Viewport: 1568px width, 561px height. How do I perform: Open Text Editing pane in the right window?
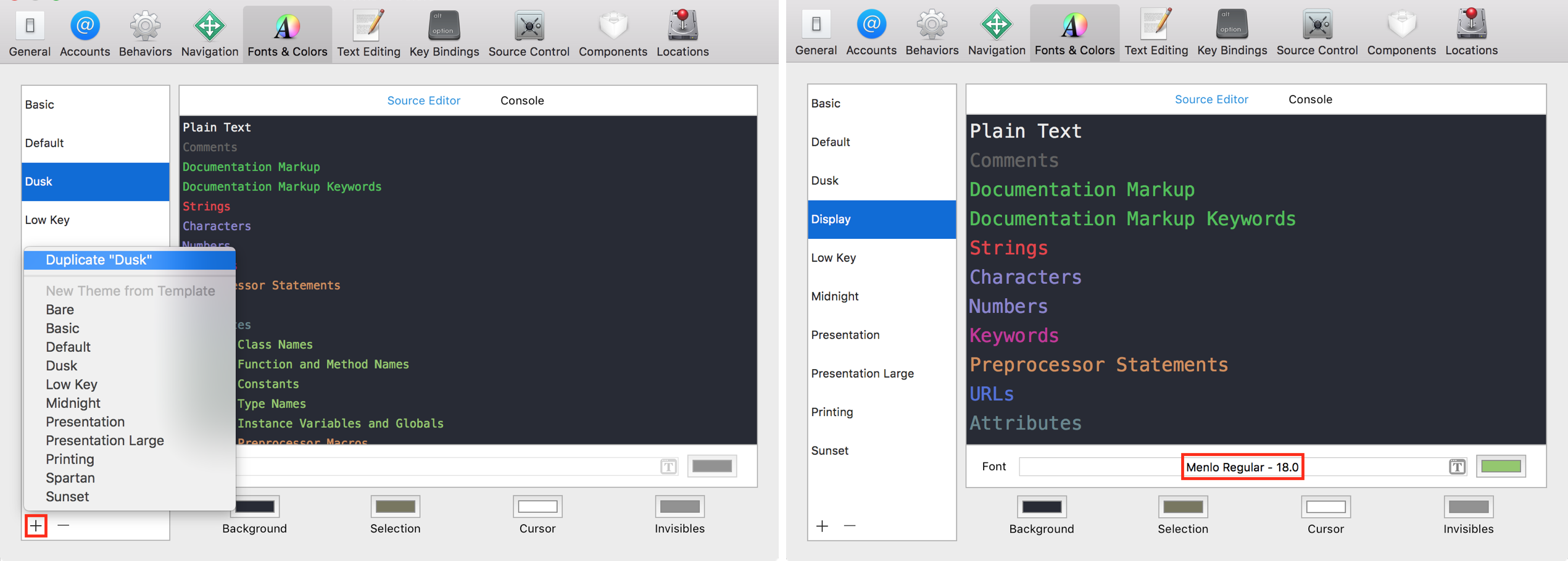pos(1155,33)
